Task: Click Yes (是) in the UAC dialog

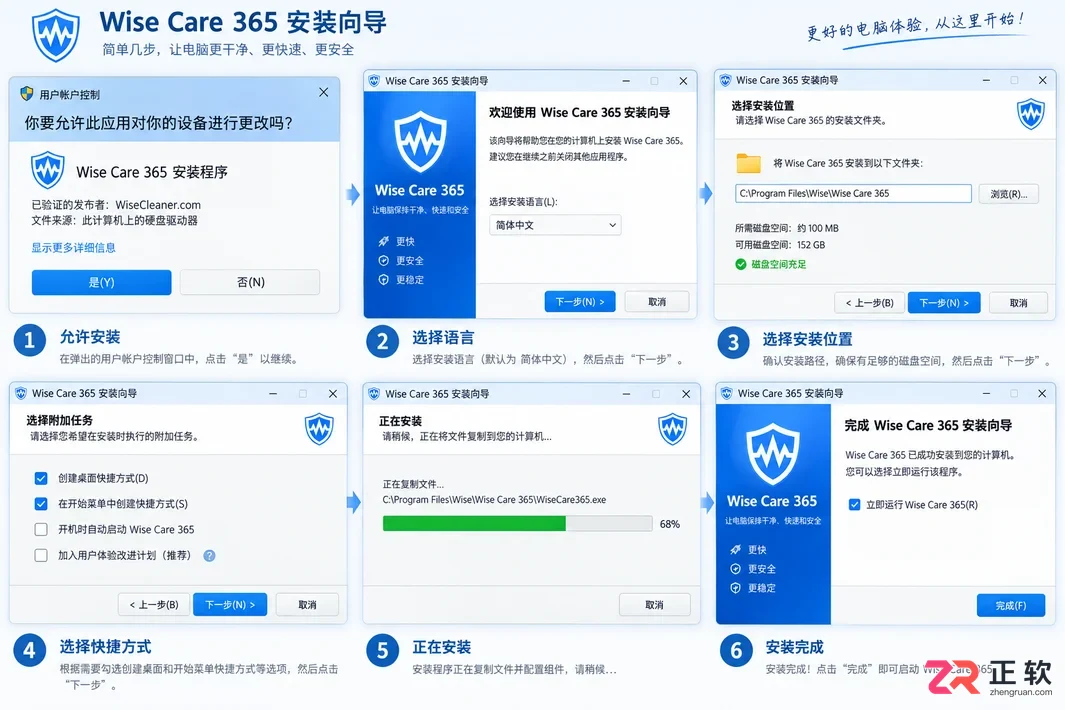Action: (x=101, y=282)
